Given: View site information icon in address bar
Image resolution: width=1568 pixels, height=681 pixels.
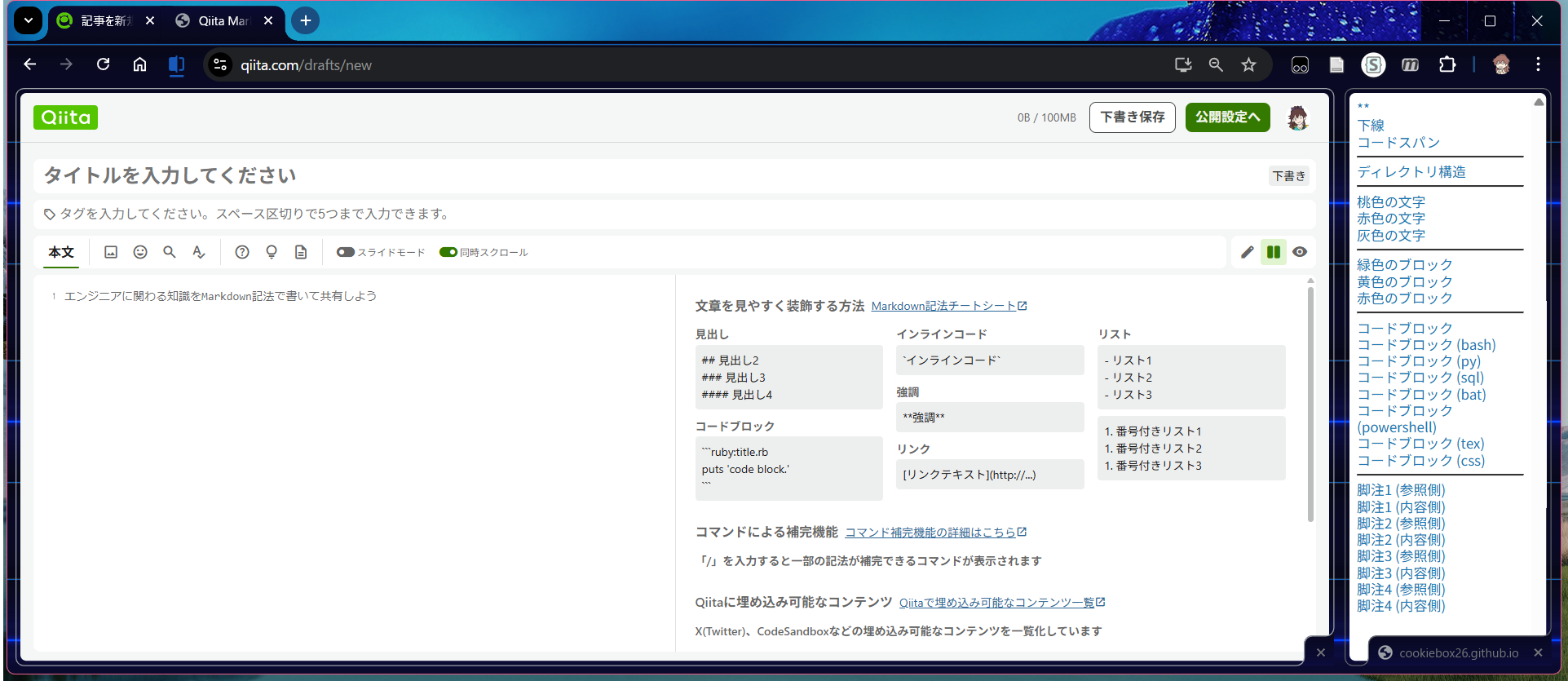Looking at the screenshot, I should click(x=220, y=64).
